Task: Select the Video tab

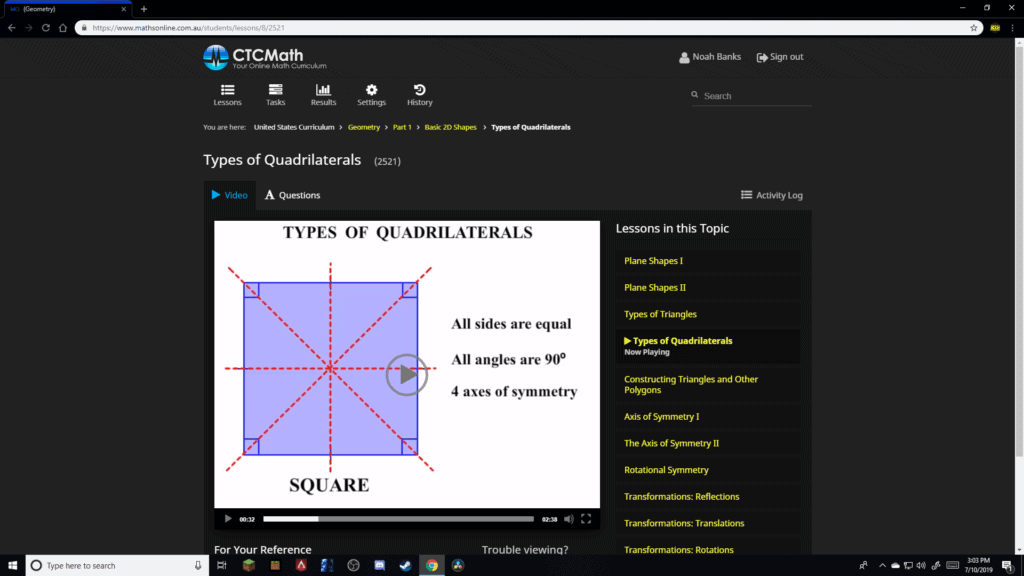Action: [x=230, y=195]
